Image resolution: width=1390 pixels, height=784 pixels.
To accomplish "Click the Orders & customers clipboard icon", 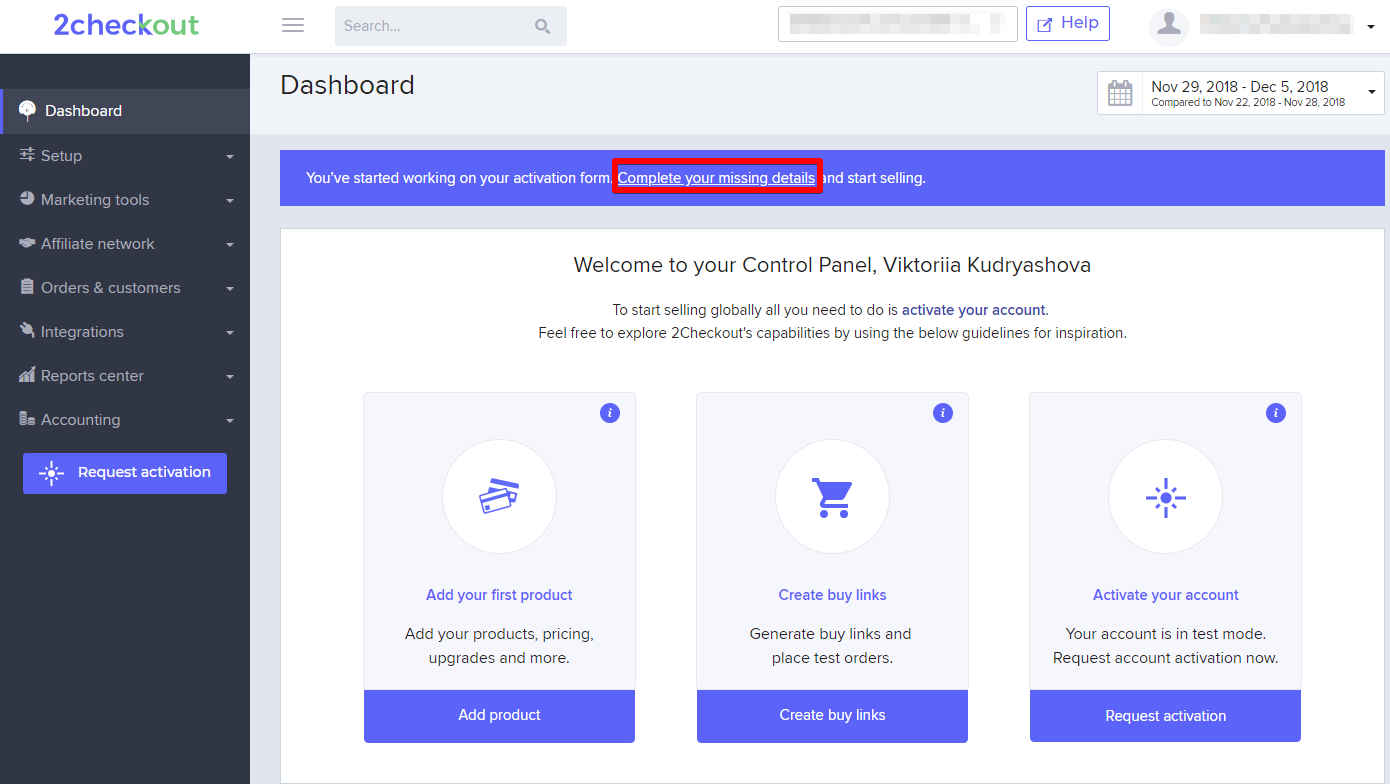I will [x=27, y=287].
